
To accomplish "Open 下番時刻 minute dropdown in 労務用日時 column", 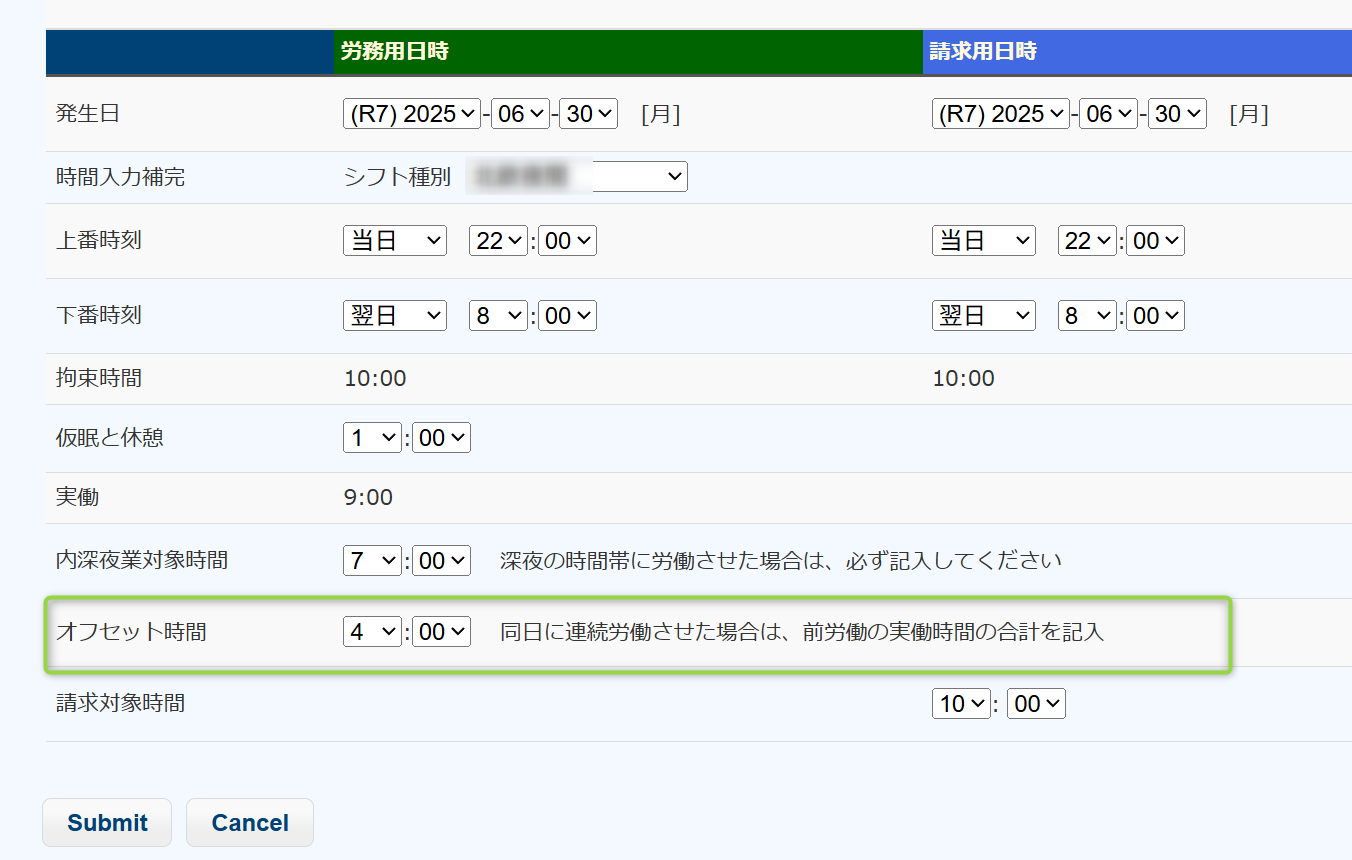I will pos(567,316).
